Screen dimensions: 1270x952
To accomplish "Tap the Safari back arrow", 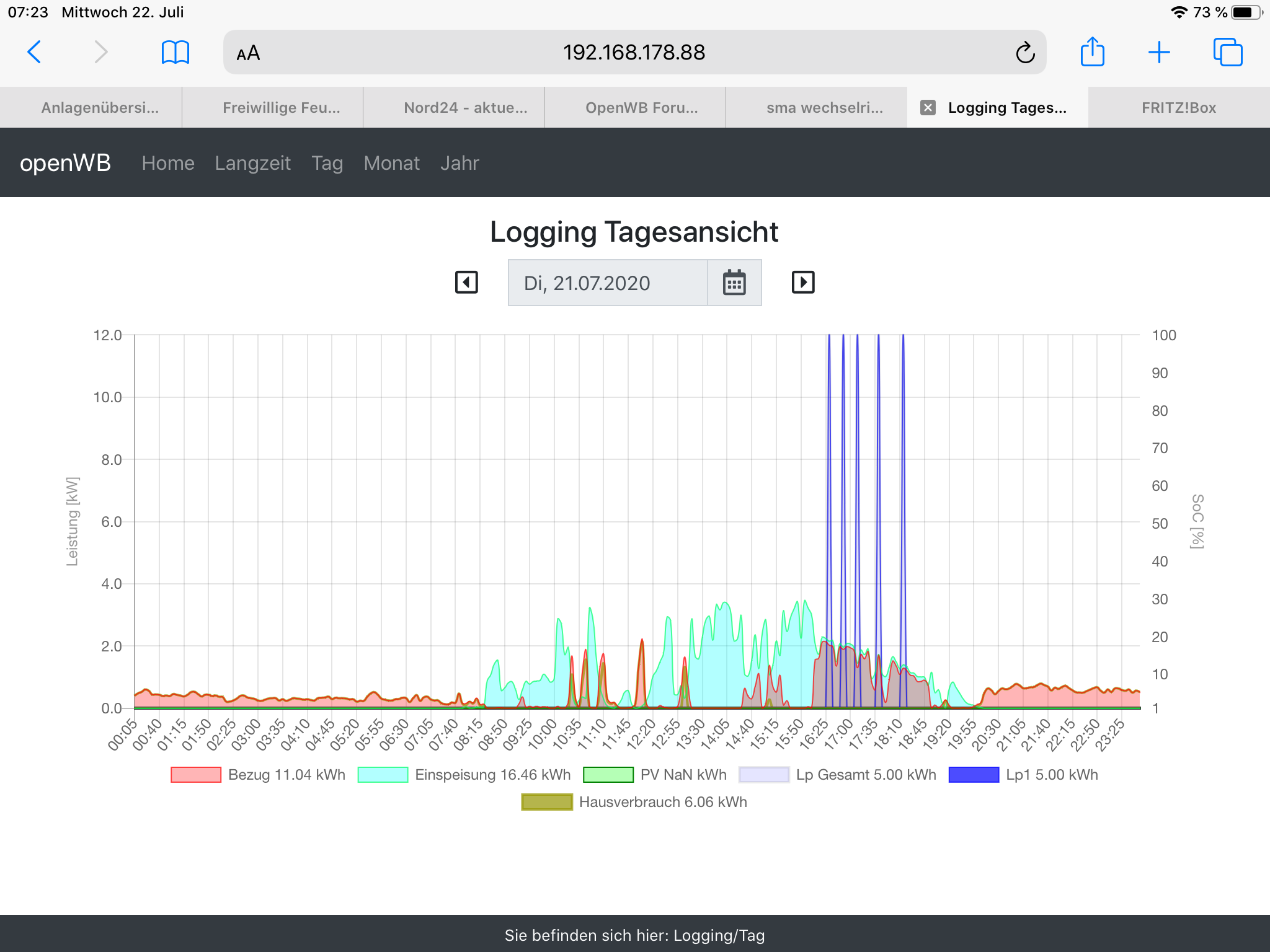I will 35,52.
